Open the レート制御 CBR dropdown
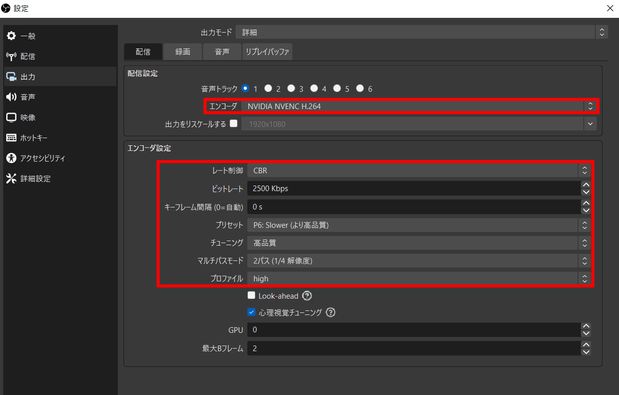Image resolution: width=619 pixels, height=395 pixels. 418,170
